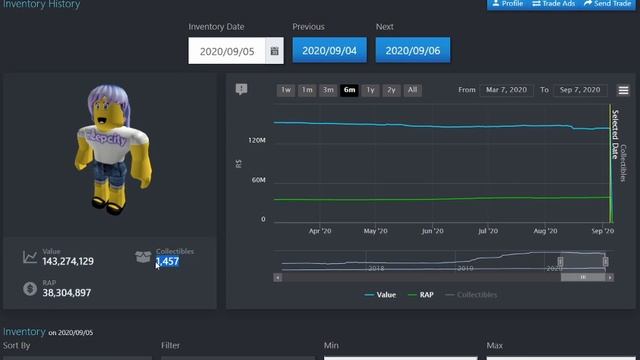Select the 1y chart range
Screen dimensions: 640x360
click(x=370, y=90)
